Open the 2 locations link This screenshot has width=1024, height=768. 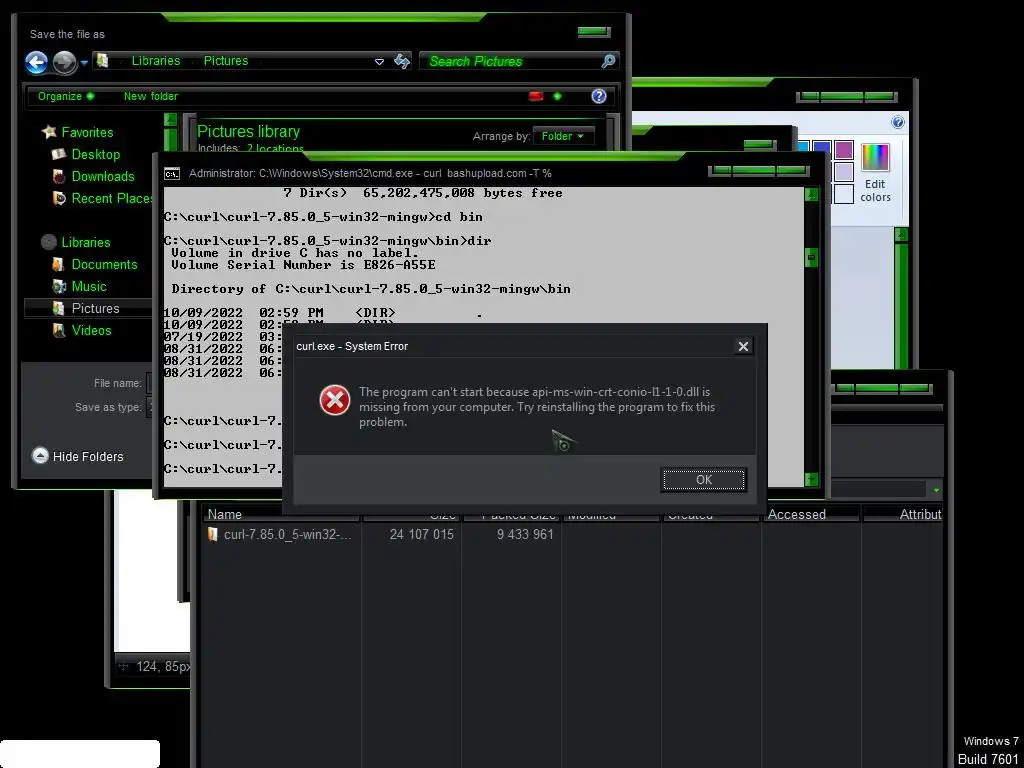[x=274, y=149]
